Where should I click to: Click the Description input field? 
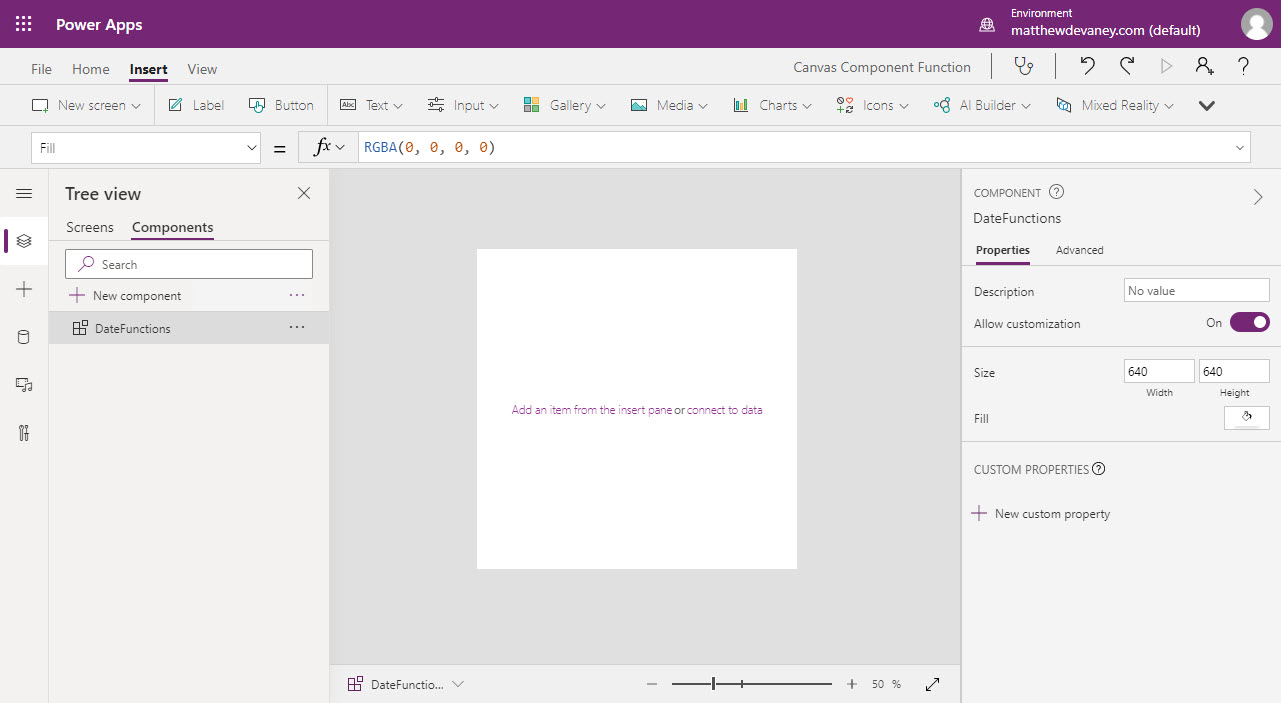tap(1196, 291)
